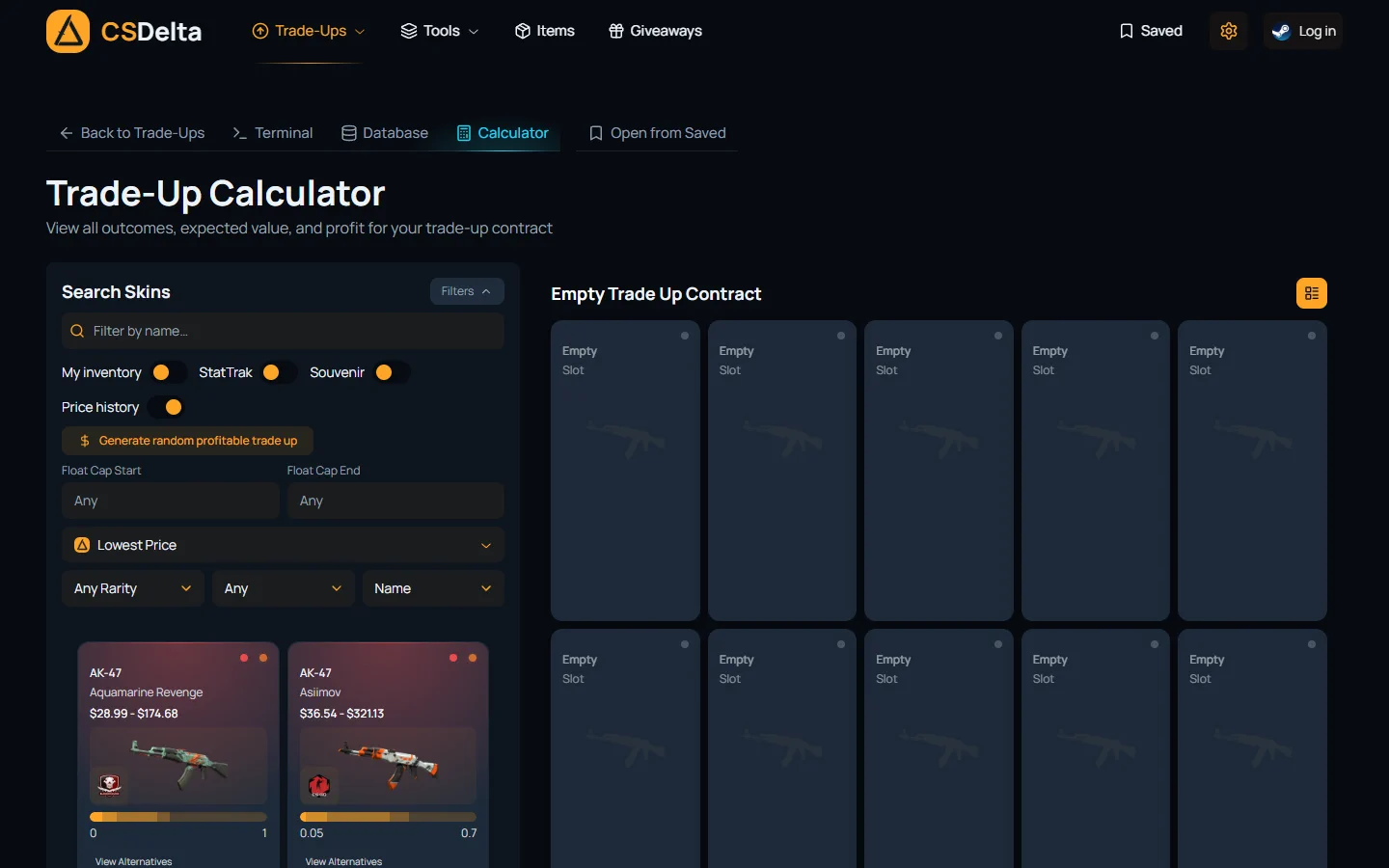Open the Any Rarity dropdown
The height and width of the screenshot is (868, 1389).
pos(133,588)
